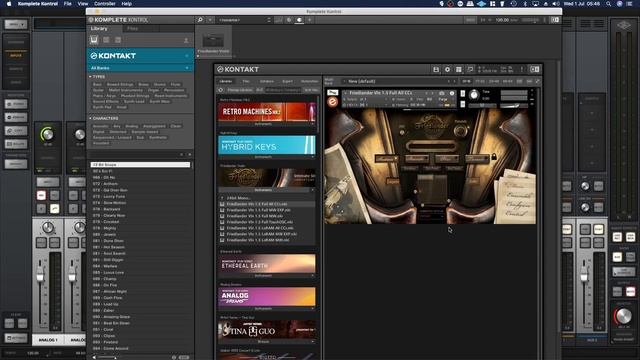Open the New (default) multi rack dropdown
This screenshot has width=640, height=360.
pos(398,81)
